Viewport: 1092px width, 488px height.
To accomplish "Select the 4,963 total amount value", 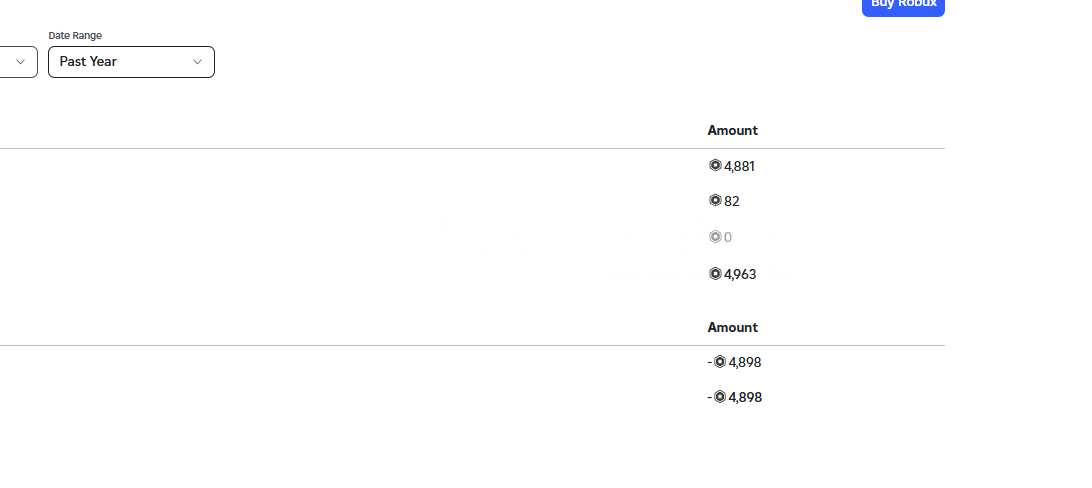I will pos(740,274).
